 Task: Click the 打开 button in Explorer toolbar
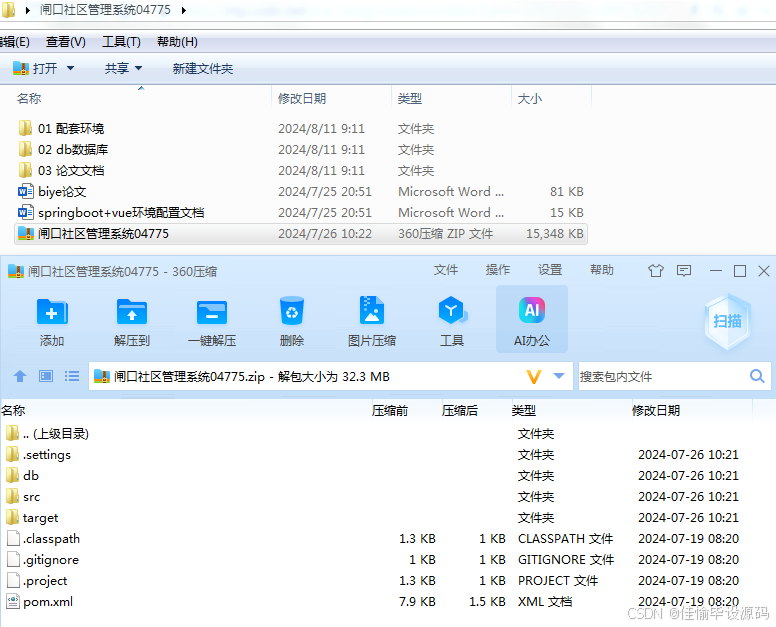click(36, 68)
